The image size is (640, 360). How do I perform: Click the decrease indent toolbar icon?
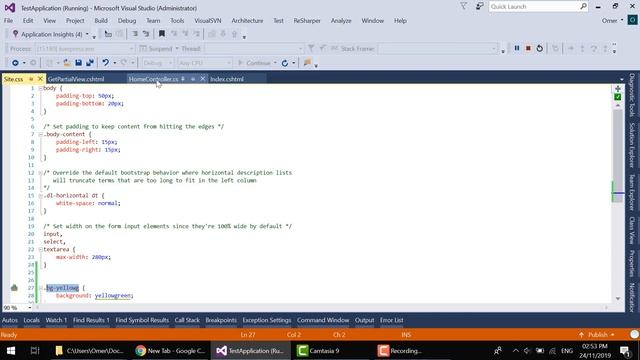pyautogui.click(x=135, y=34)
